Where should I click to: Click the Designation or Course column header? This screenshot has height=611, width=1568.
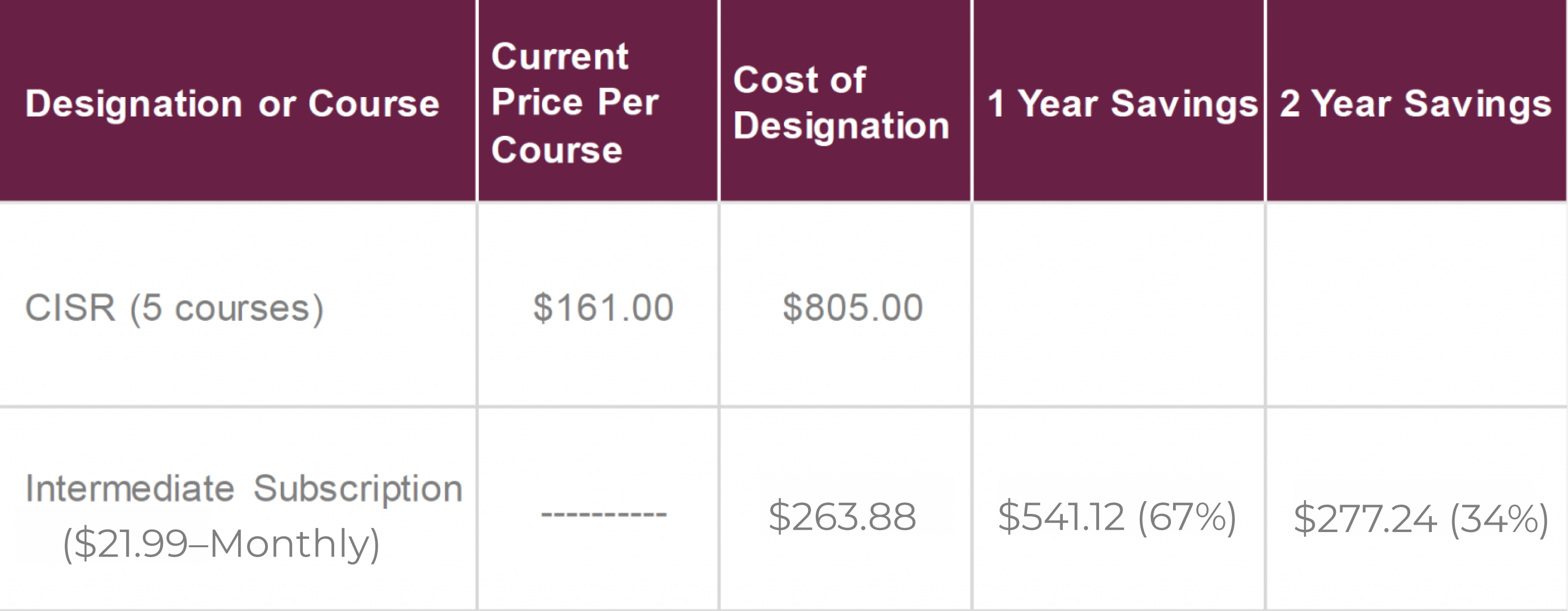[232, 103]
